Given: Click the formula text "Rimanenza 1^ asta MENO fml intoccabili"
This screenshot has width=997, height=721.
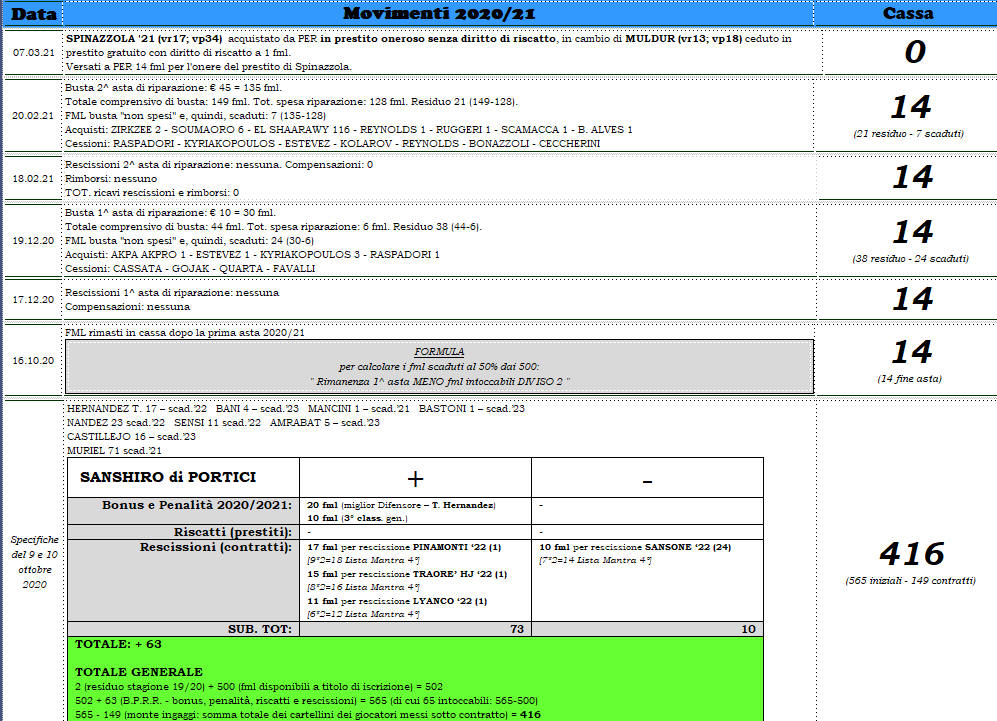Looking at the screenshot, I should tap(439, 381).
